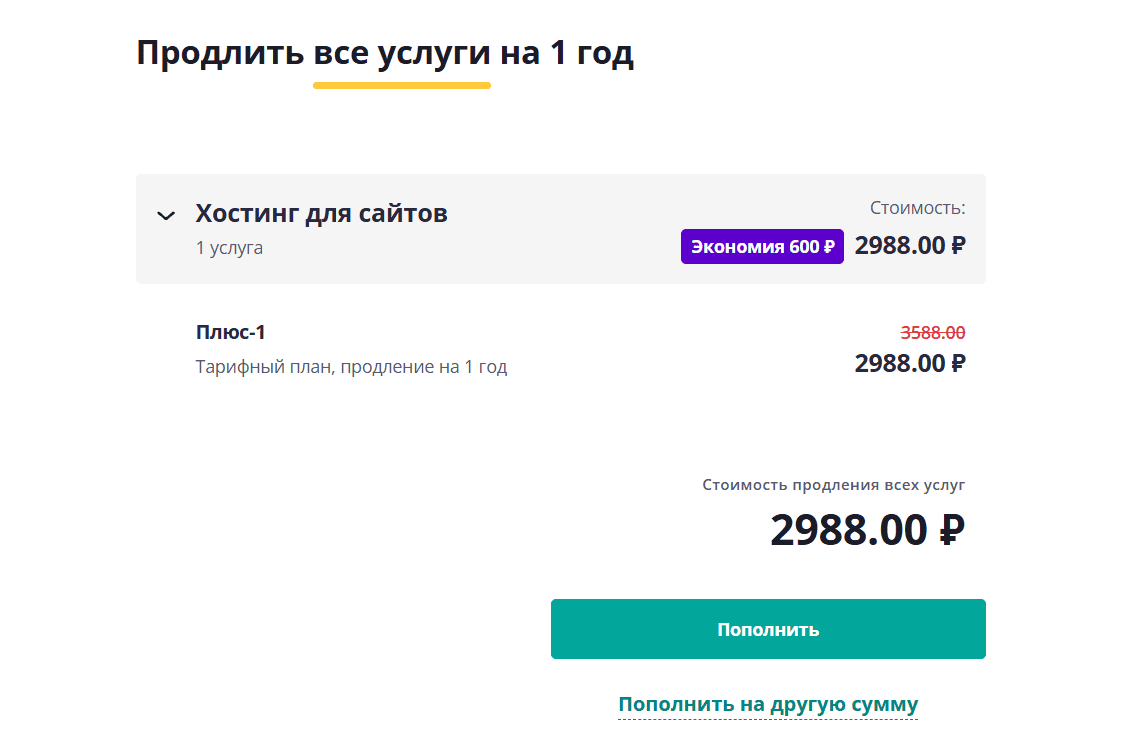
Task: Click the 2988.00 ₽ price in the hosting header
Action: (x=909, y=246)
